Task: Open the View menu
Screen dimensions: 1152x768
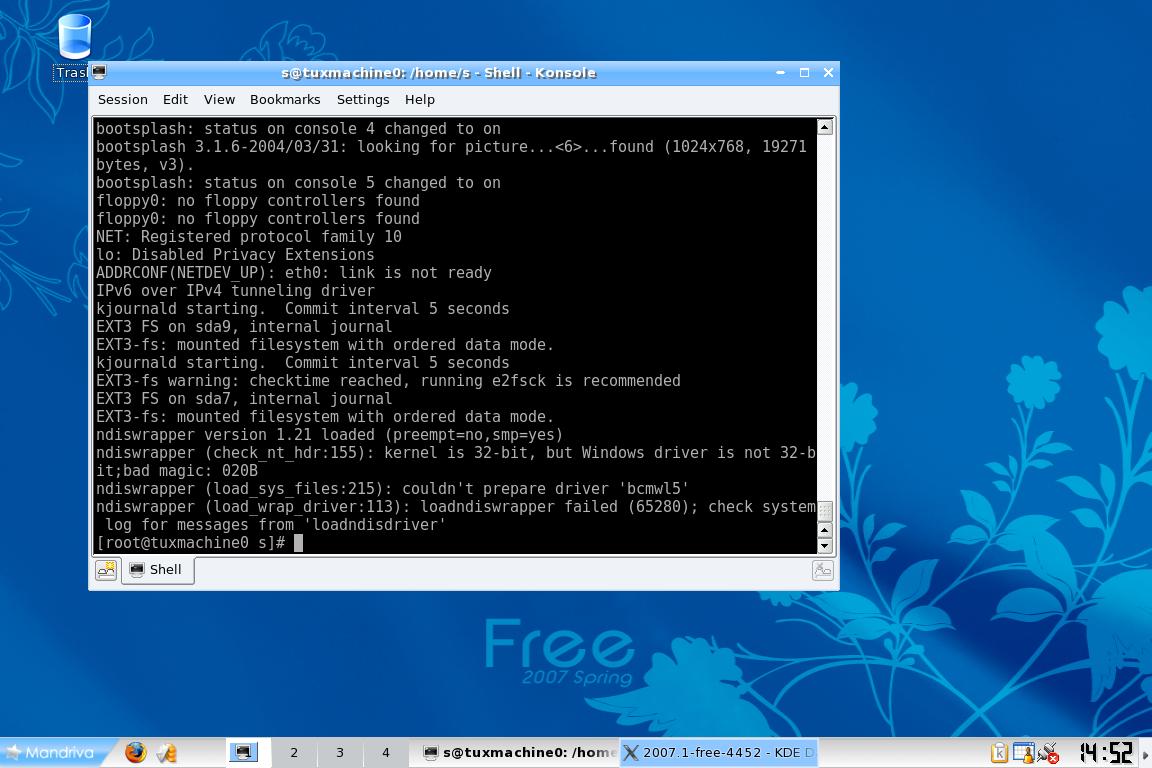Action: tap(219, 99)
